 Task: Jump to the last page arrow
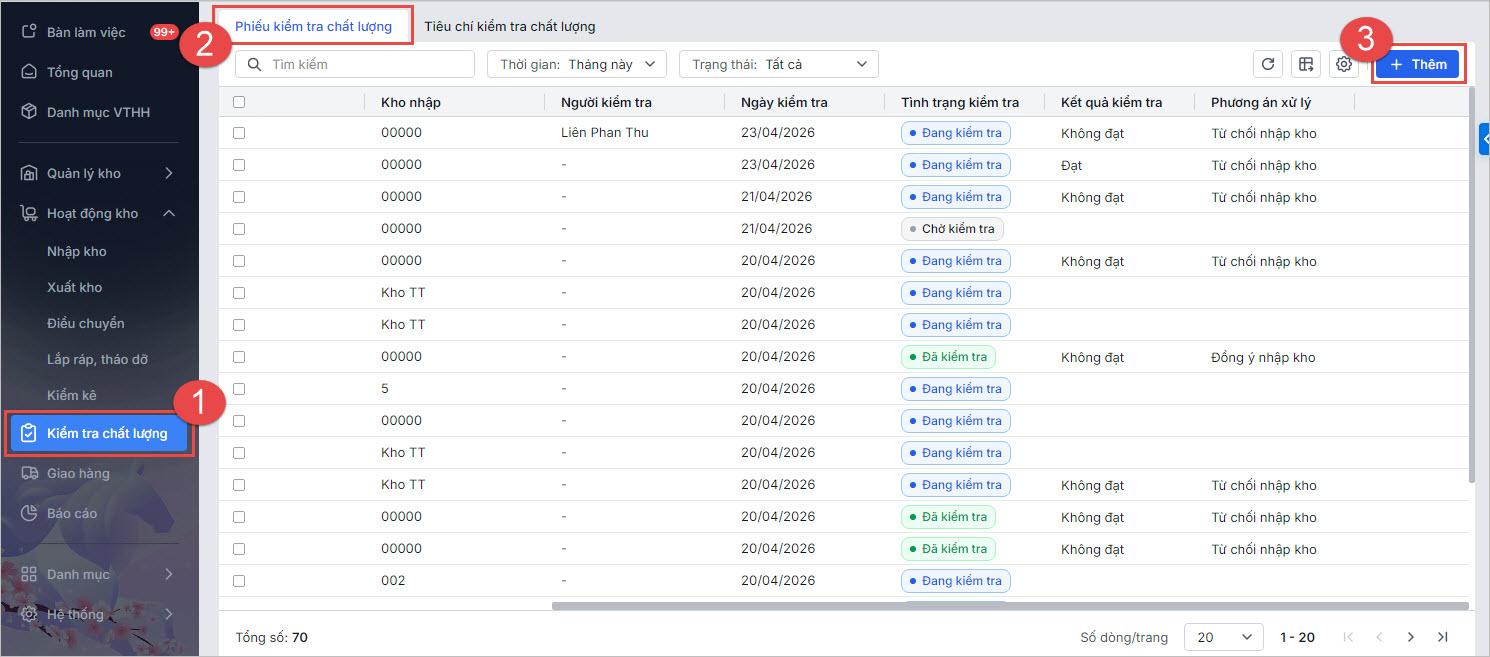(x=1442, y=637)
